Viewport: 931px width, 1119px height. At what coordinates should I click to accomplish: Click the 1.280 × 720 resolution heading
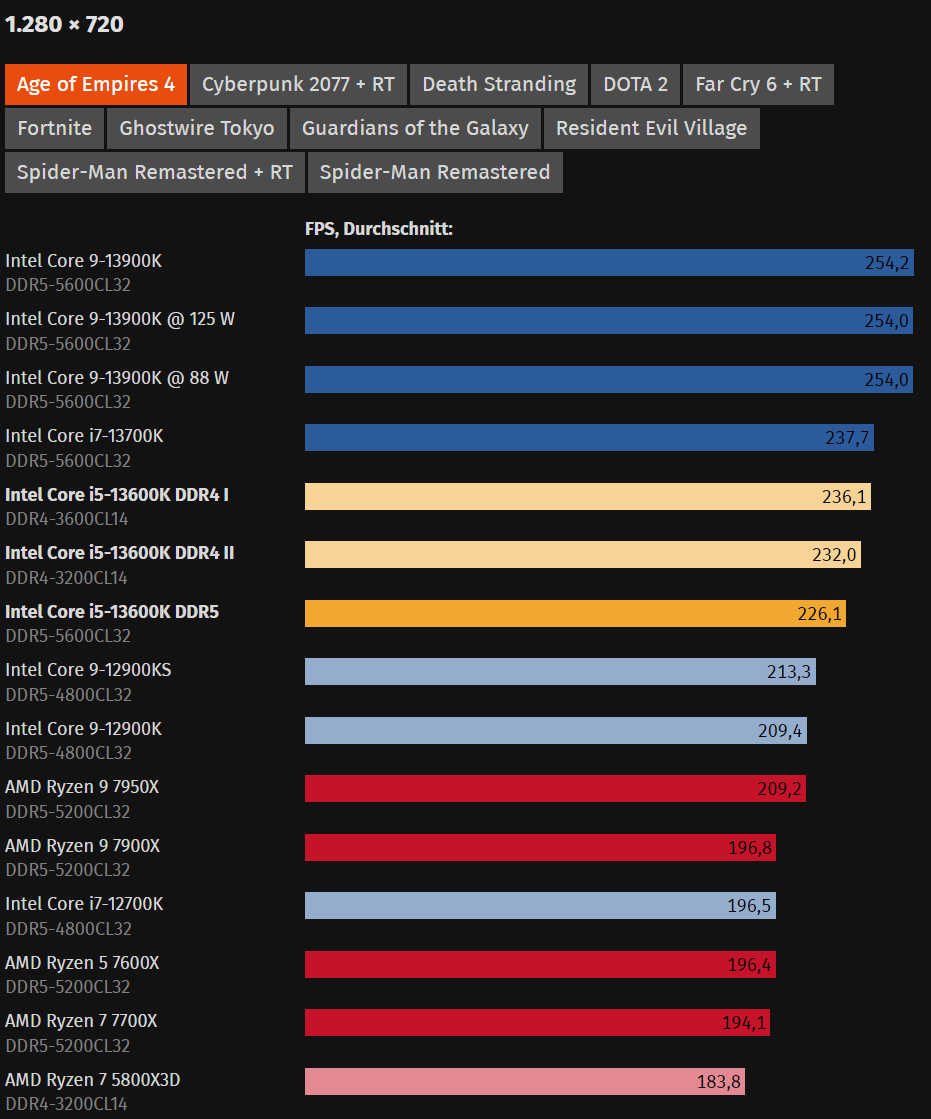click(x=64, y=24)
